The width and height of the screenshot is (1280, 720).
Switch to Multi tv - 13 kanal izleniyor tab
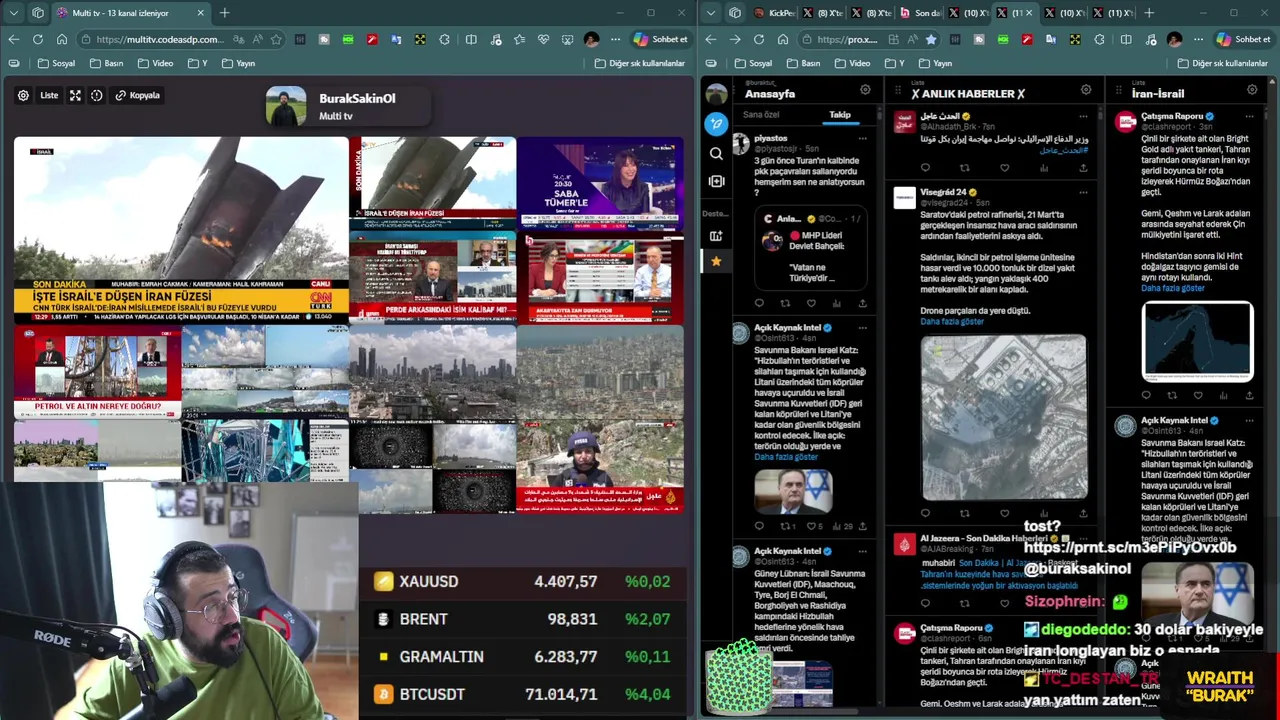tap(131, 13)
